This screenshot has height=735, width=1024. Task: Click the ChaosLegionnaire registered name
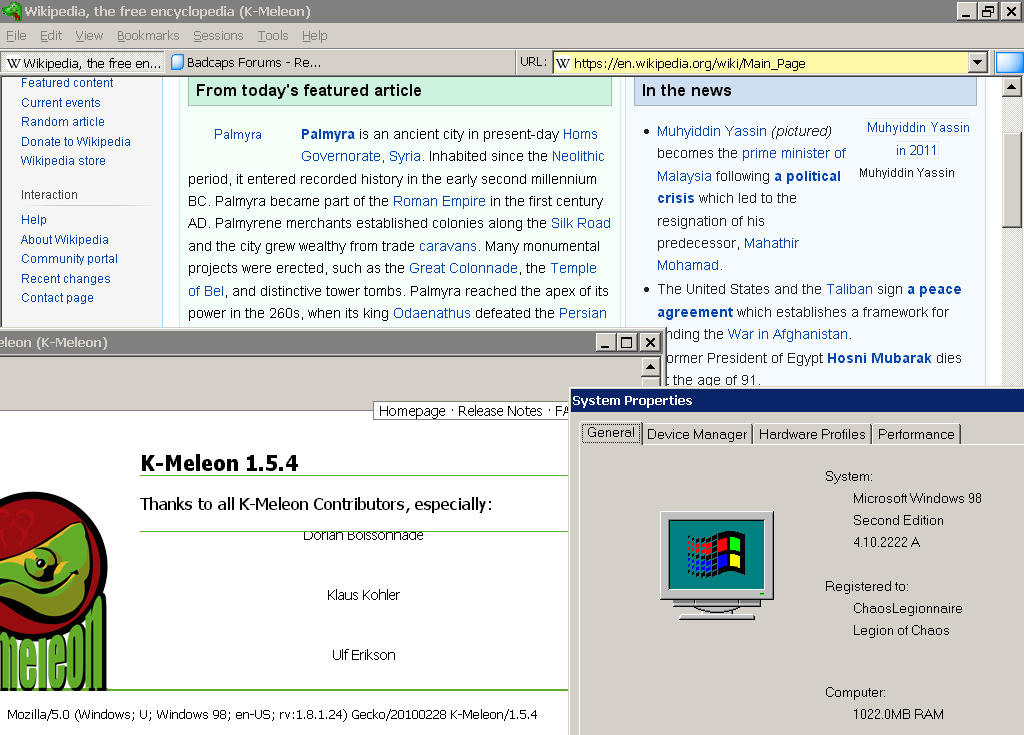907,609
